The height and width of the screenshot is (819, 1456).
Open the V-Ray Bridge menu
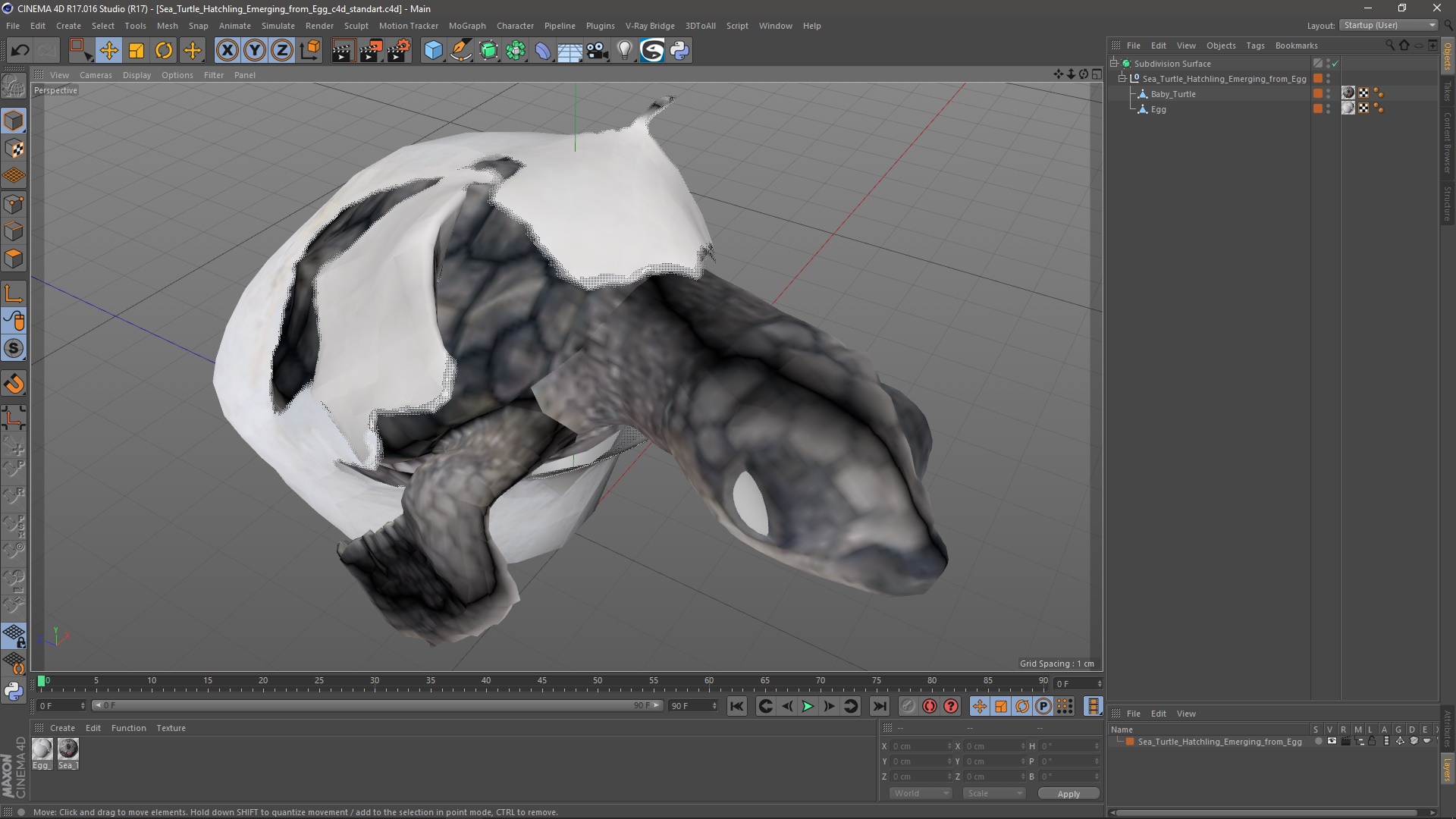tap(650, 26)
